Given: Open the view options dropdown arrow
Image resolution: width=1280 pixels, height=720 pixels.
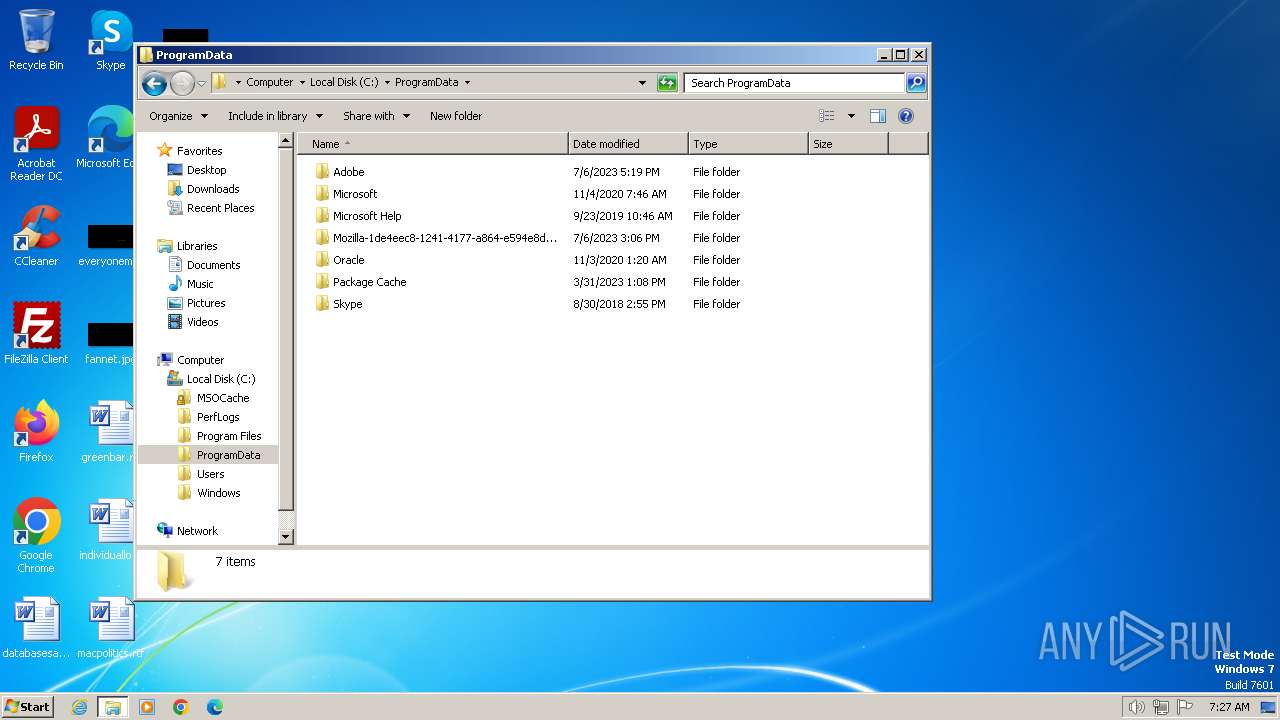Looking at the screenshot, I should pos(851,116).
